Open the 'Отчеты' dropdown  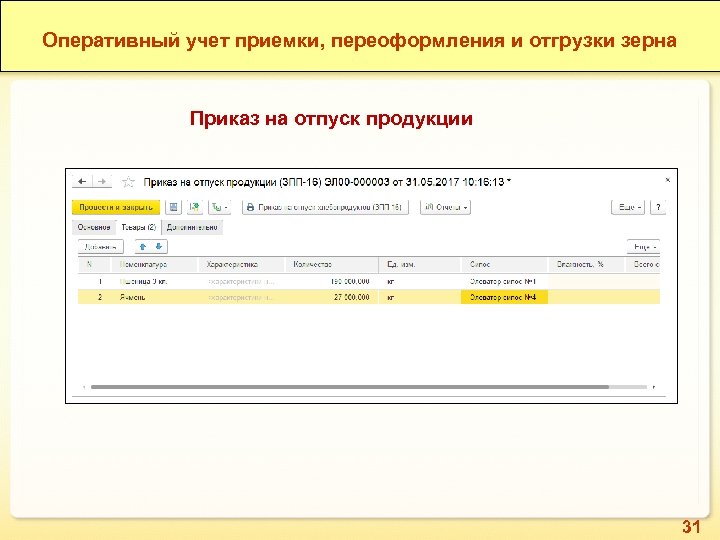(x=445, y=207)
